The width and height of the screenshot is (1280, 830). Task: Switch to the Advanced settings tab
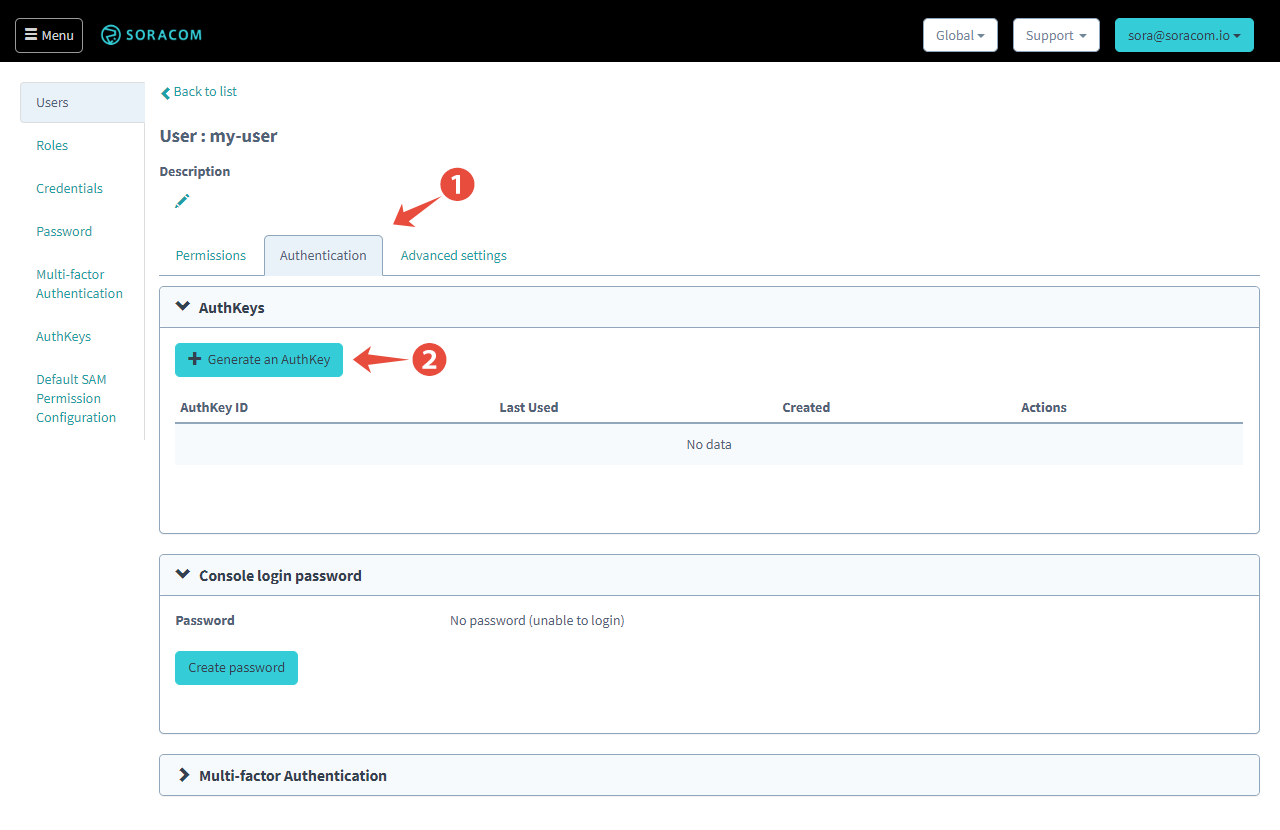click(x=454, y=255)
